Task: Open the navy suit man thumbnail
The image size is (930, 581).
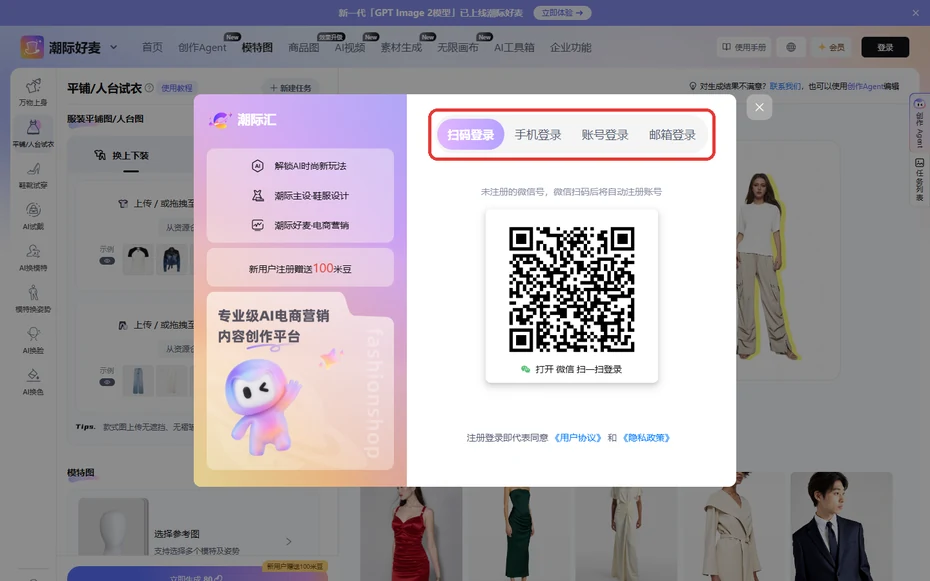Action: pyautogui.click(x=841, y=526)
